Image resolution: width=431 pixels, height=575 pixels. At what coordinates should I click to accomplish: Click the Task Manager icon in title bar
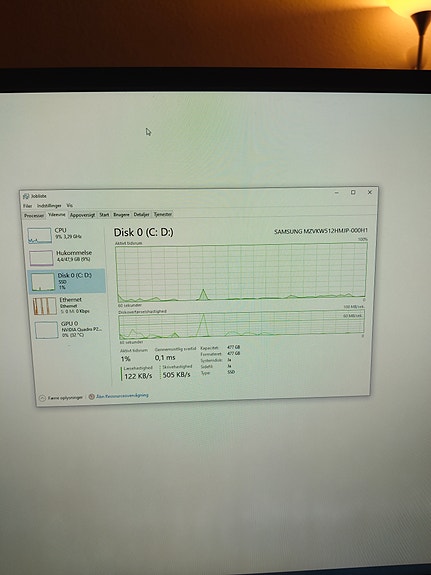click(26, 196)
